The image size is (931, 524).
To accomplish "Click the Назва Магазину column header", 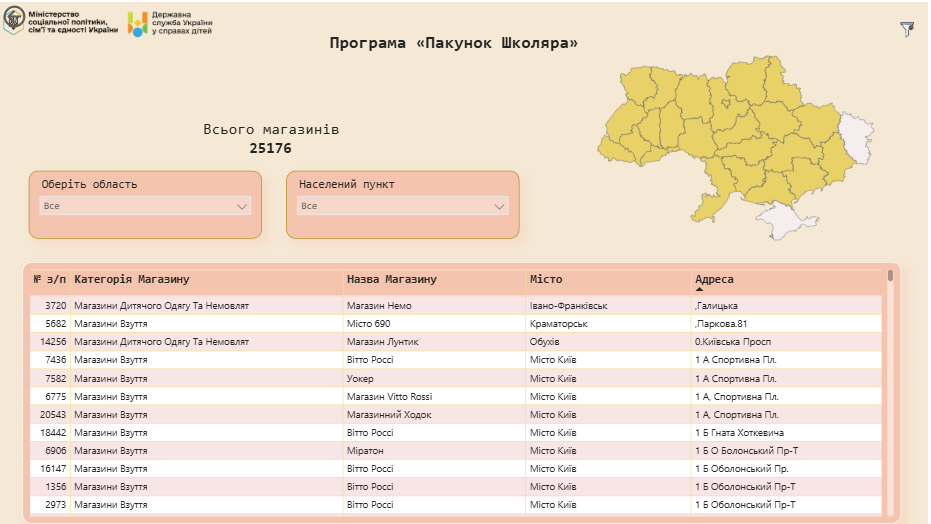I will [x=392, y=279].
